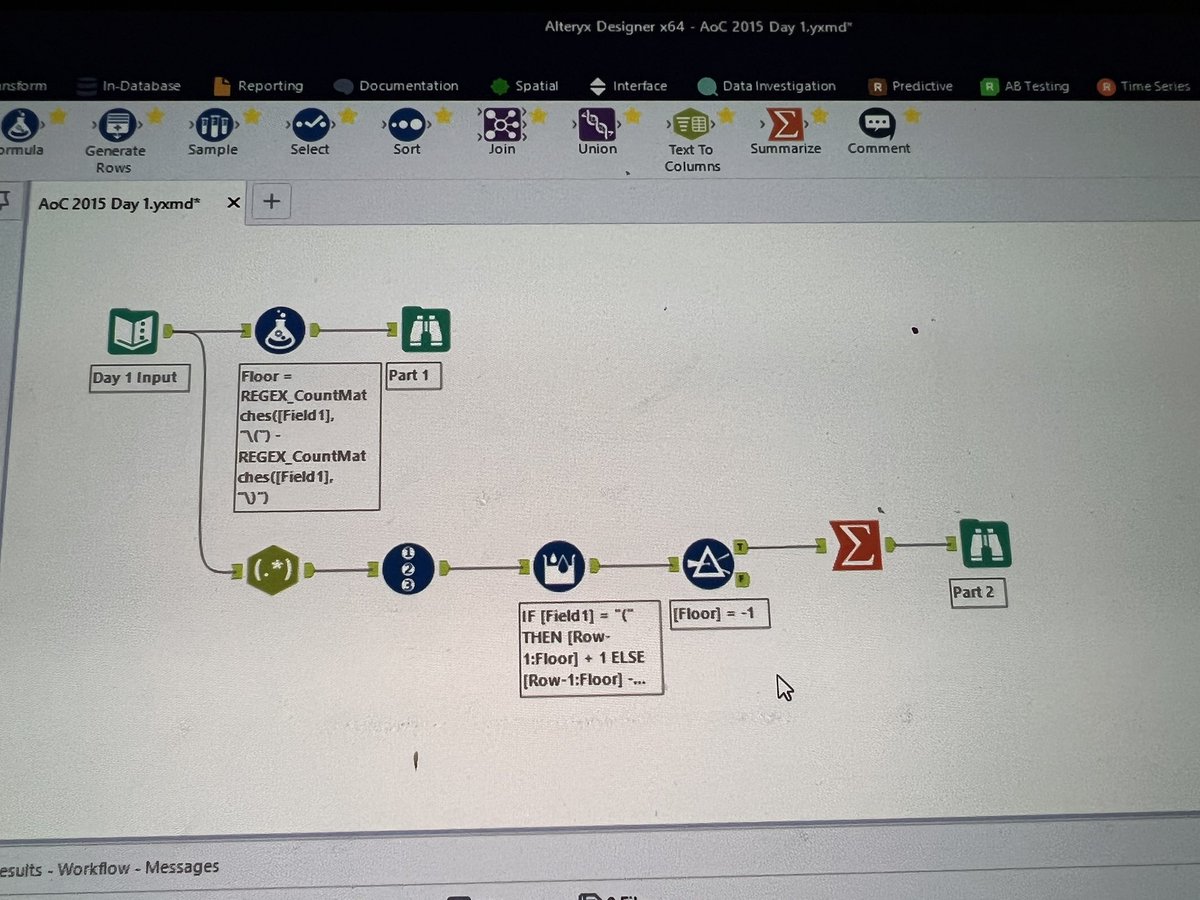Open the Time Series tool category
This screenshot has width=1200, height=900.
pyautogui.click(x=1144, y=86)
